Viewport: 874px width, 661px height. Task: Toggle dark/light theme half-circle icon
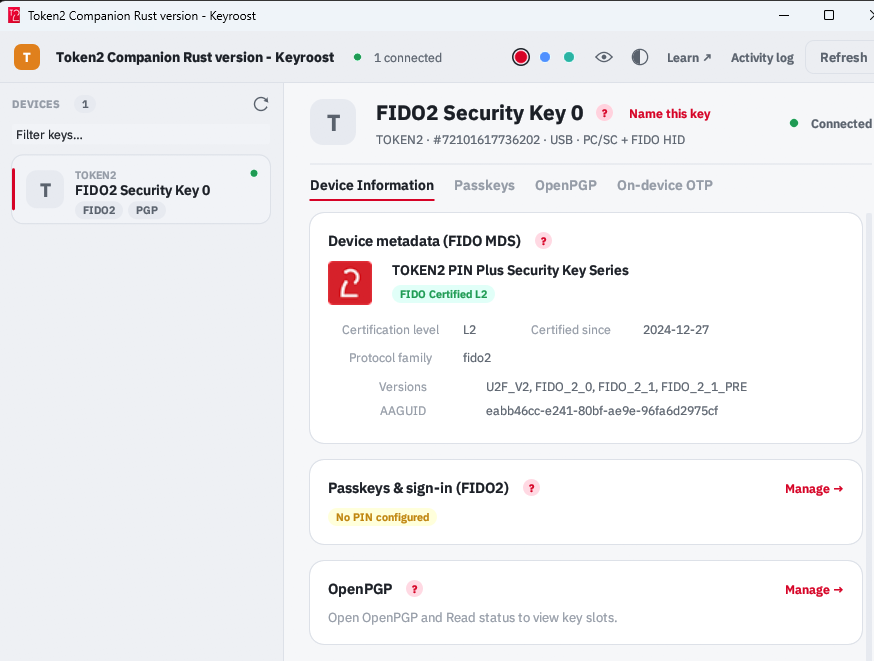(x=640, y=57)
